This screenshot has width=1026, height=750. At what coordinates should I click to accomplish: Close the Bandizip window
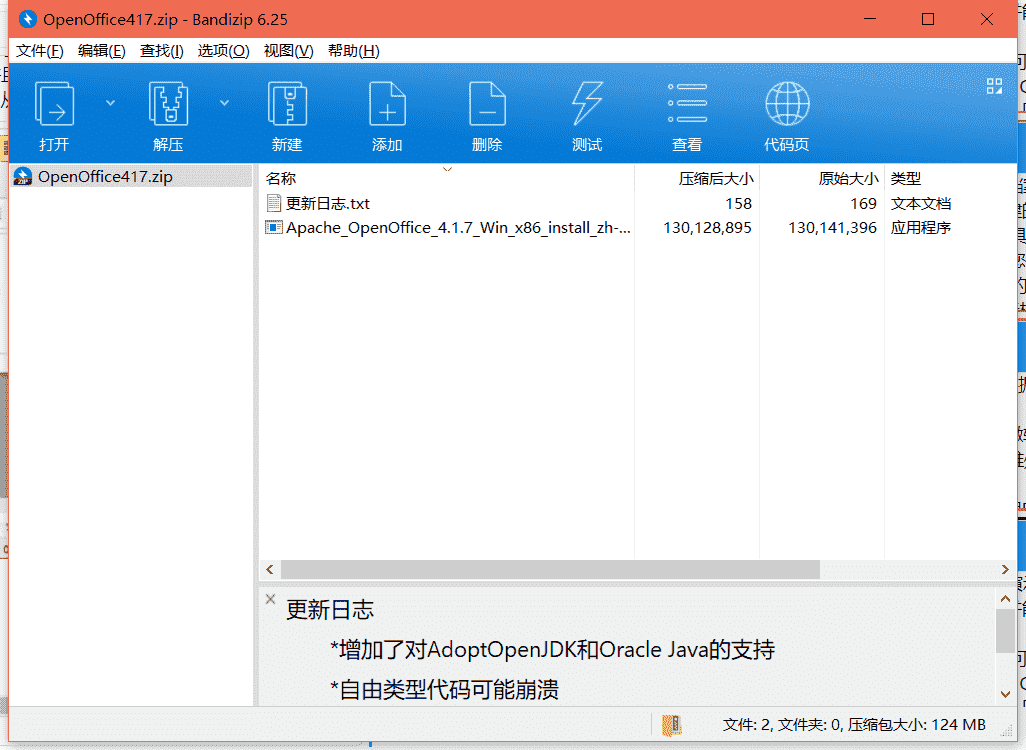[x=987, y=19]
